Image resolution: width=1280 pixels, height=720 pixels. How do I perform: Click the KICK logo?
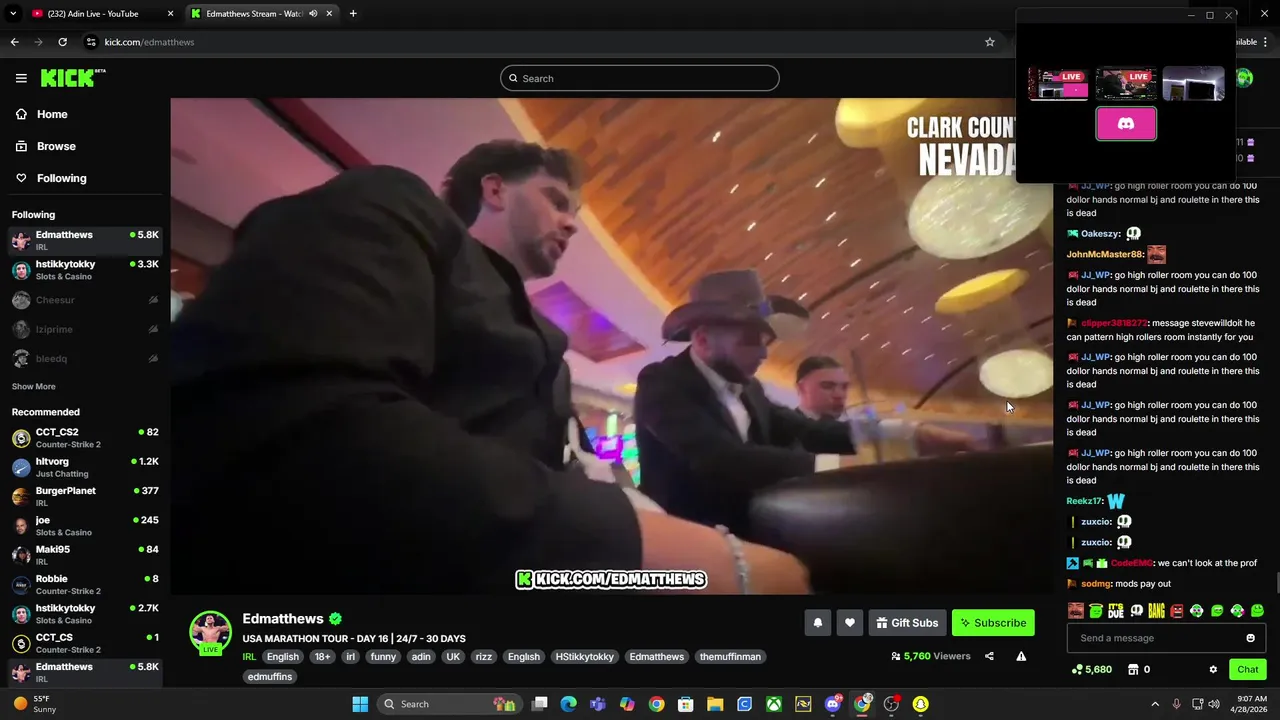[x=72, y=78]
